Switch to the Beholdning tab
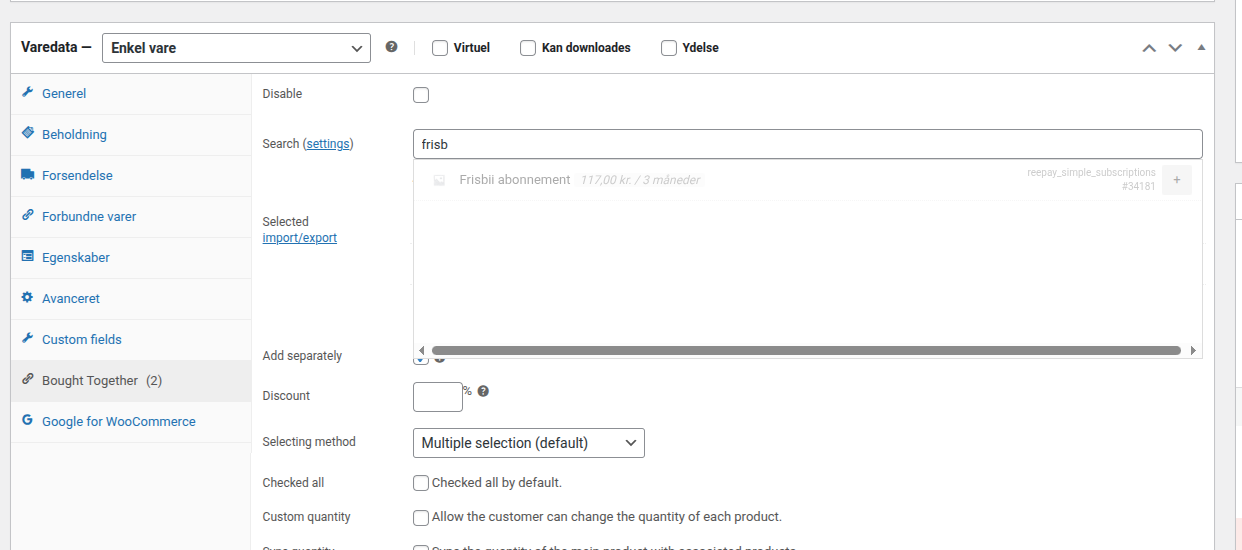The height and width of the screenshot is (550, 1242). (74, 134)
